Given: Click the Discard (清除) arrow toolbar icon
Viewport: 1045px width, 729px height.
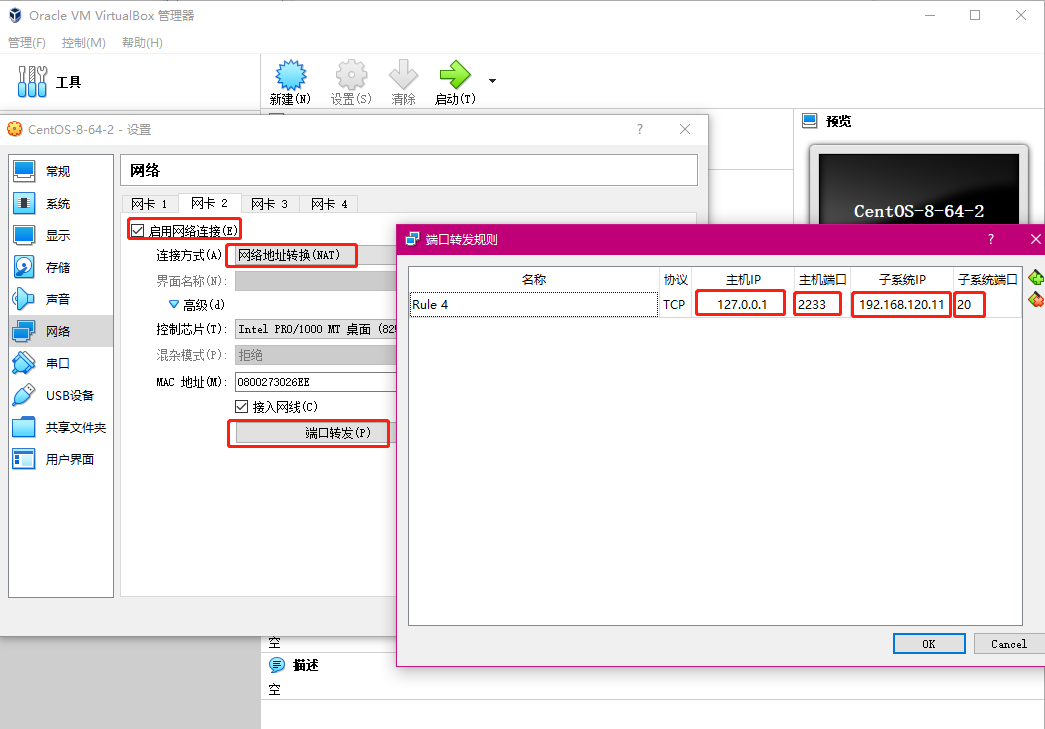Looking at the screenshot, I should pyautogui.click(x=403, y=75).
